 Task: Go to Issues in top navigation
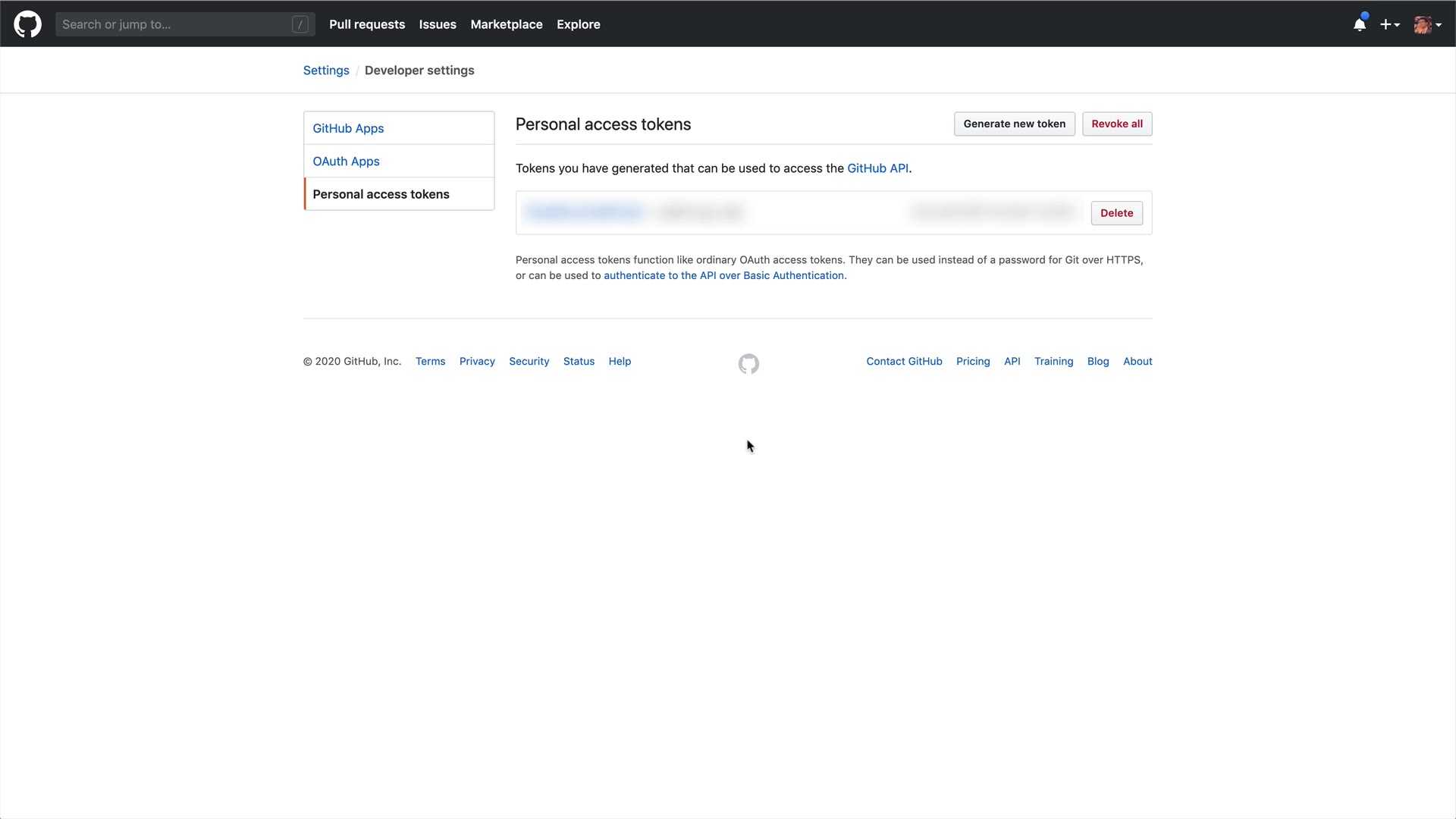click(x=438, y=24)
